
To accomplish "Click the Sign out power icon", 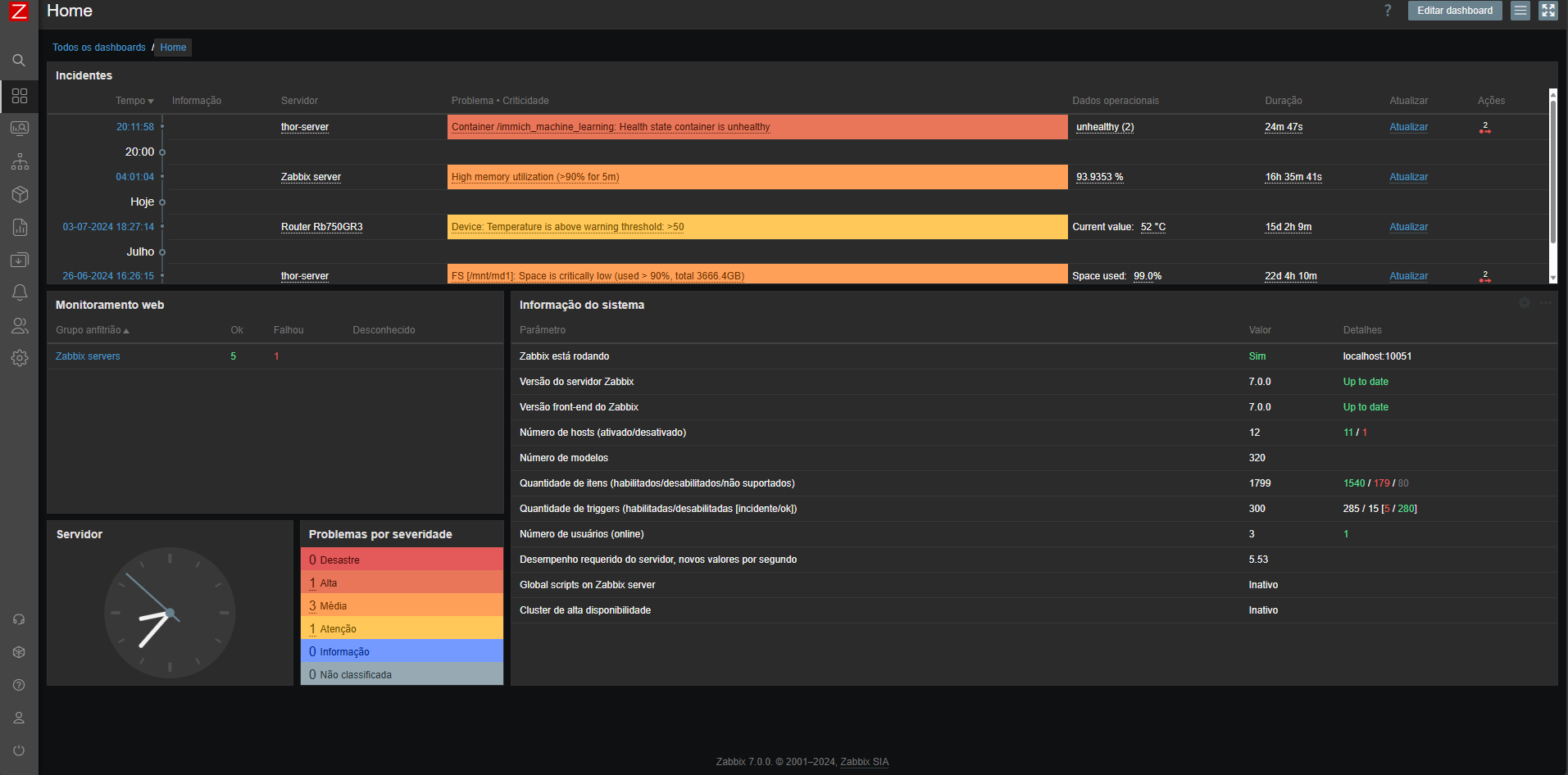I will 19,750.
